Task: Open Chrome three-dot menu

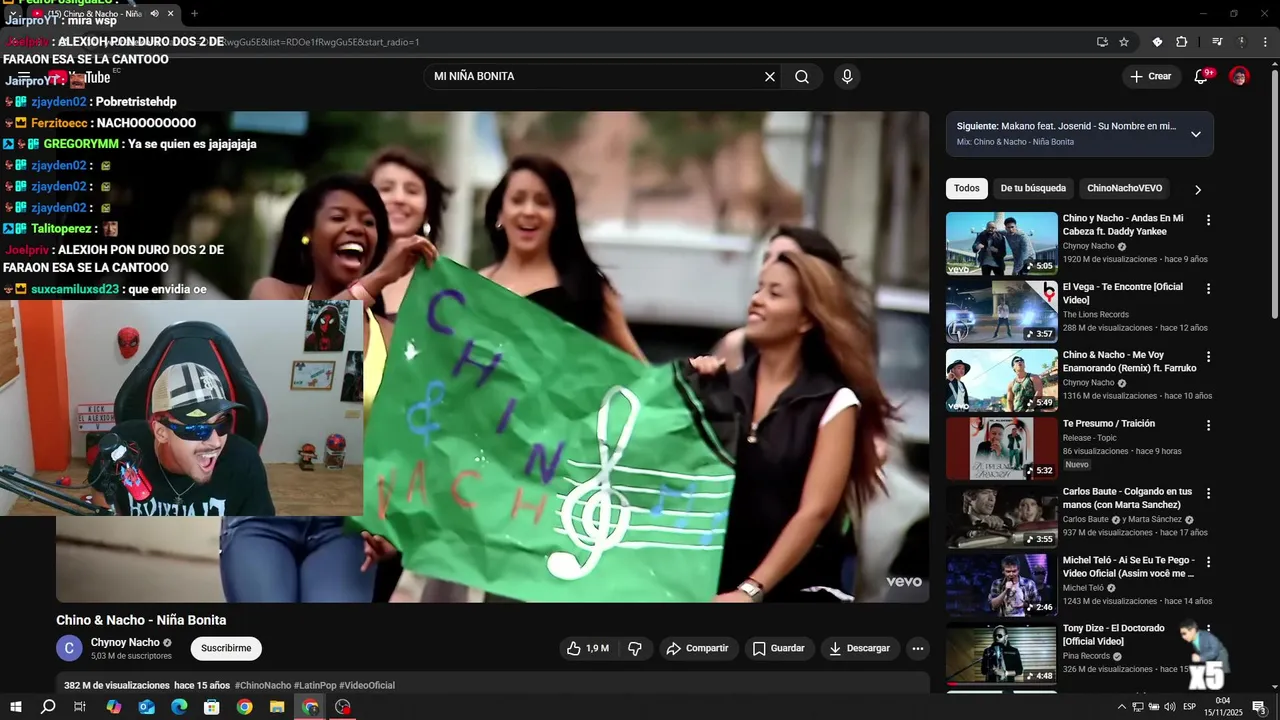Action: tap(1264, 42)
